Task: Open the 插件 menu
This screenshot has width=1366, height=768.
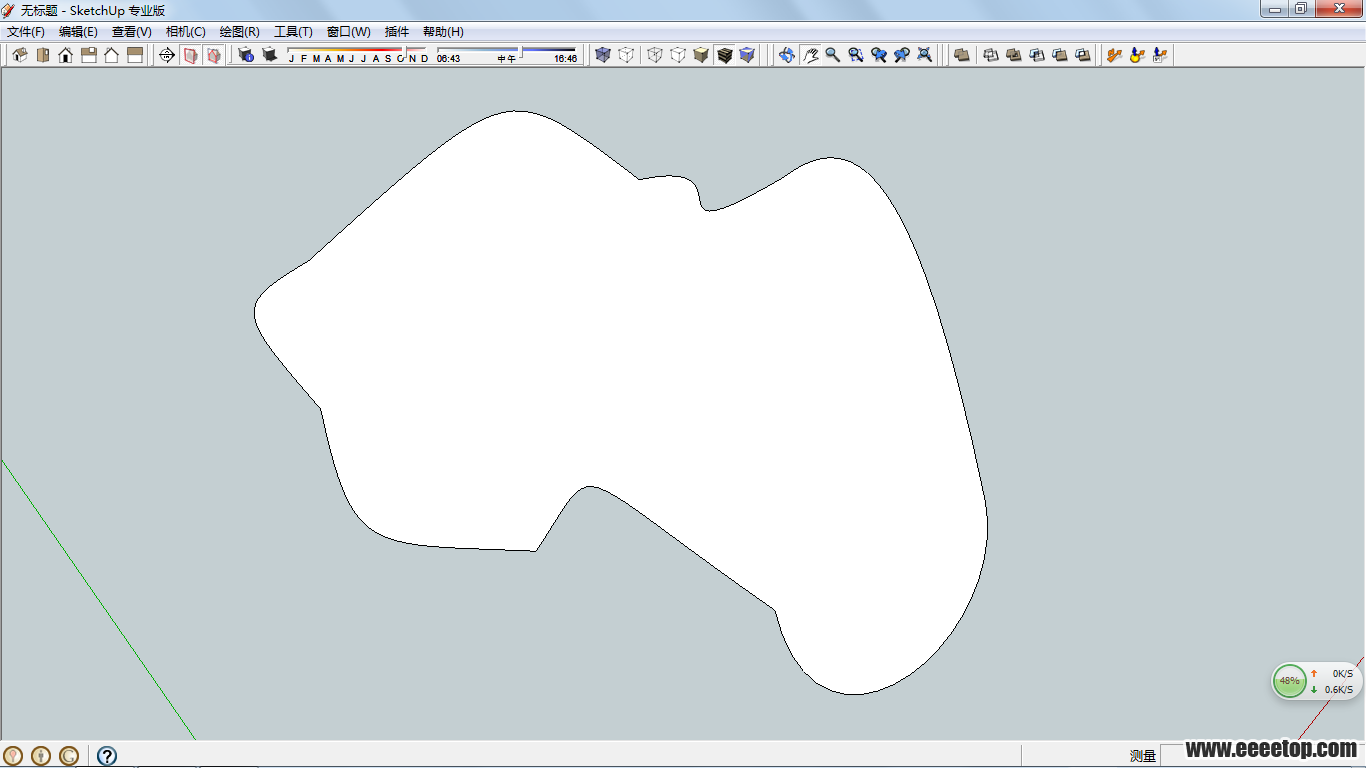Action: [397, 32]
